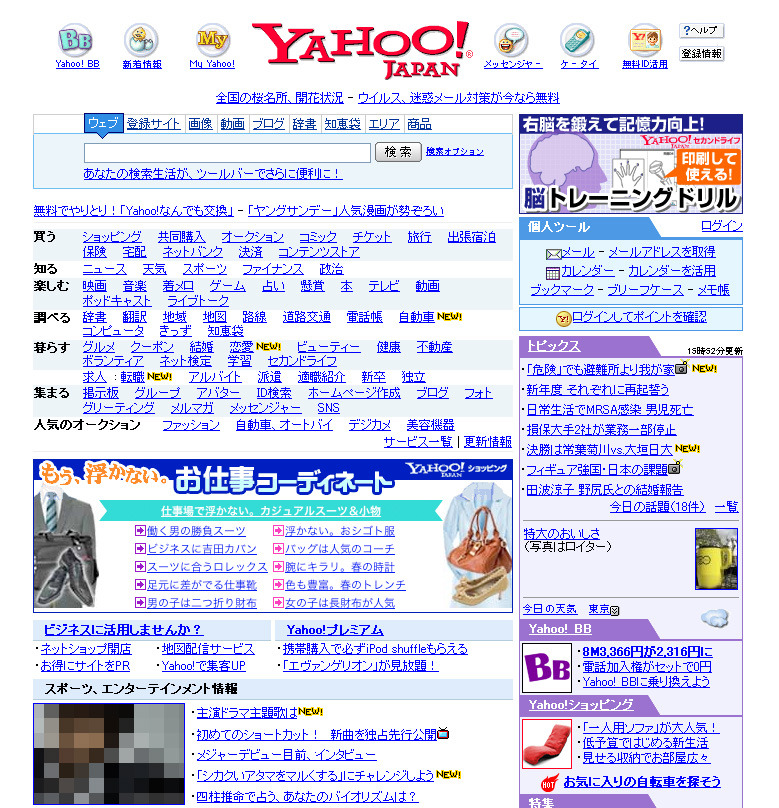The height and width of the screenshot is (808, 779).
Task: Click the Tokyo weather cloud icon
Action: [x=715, y=617]
